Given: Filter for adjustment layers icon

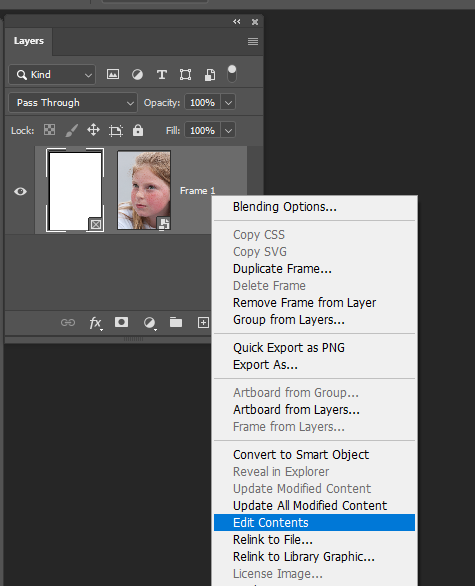Looking at the screenshot, I should [137, 75].
